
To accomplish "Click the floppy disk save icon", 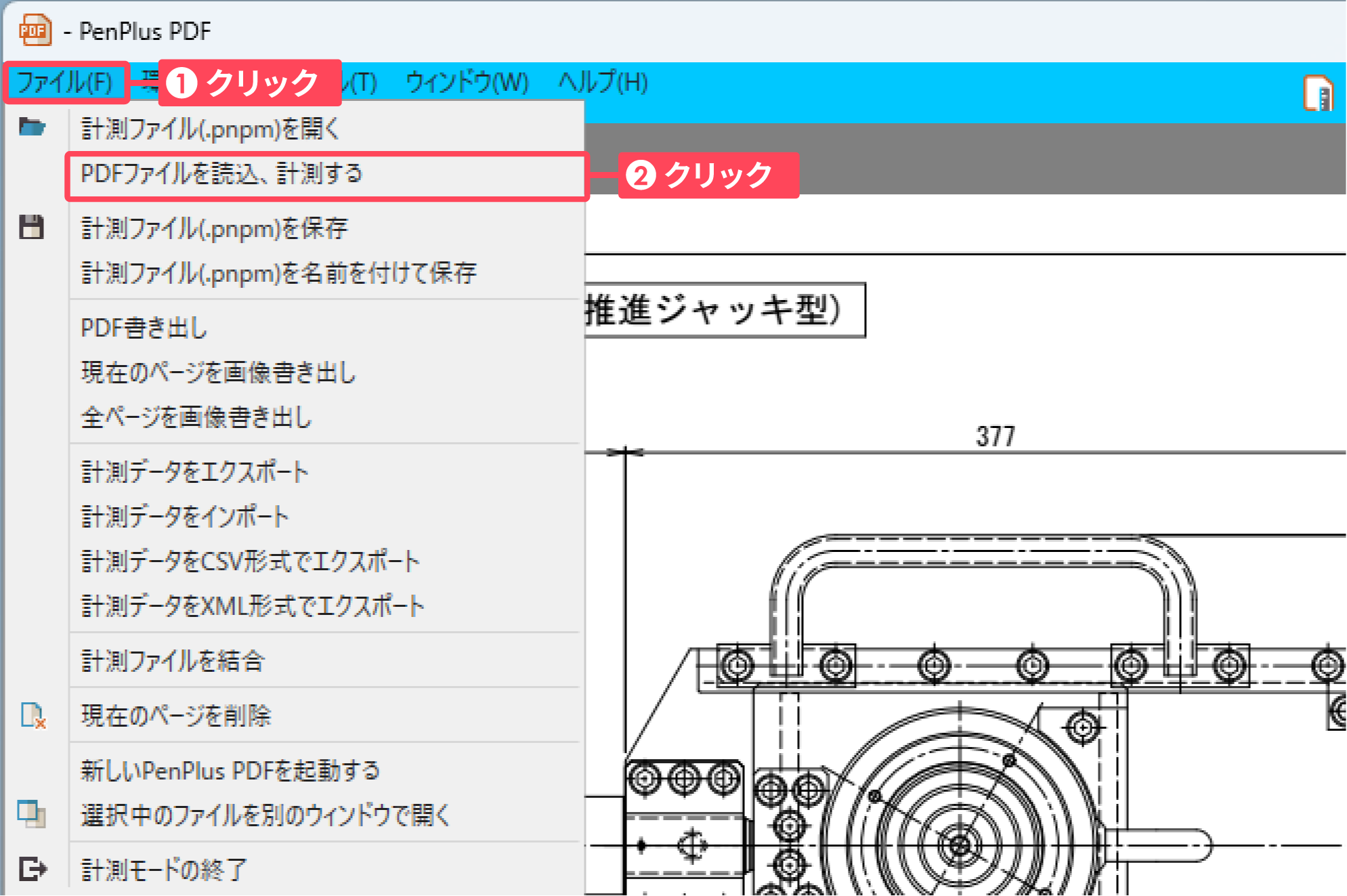I will 31,227.
